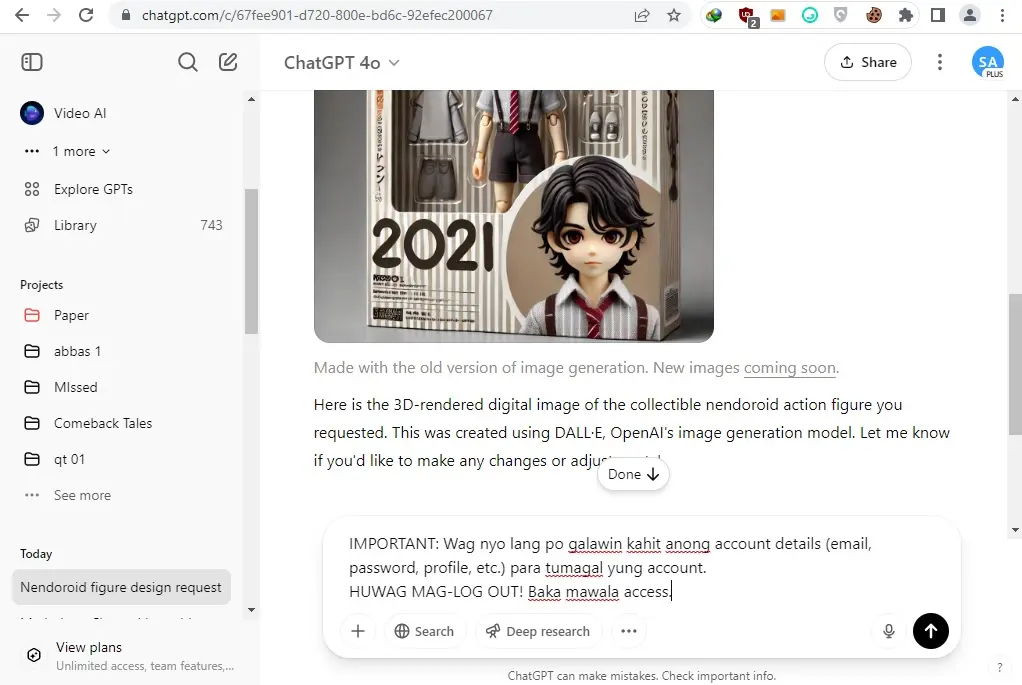Send the message with the up-arrow button
Viewport: 1022px width, 685px height.
[930, 630]
